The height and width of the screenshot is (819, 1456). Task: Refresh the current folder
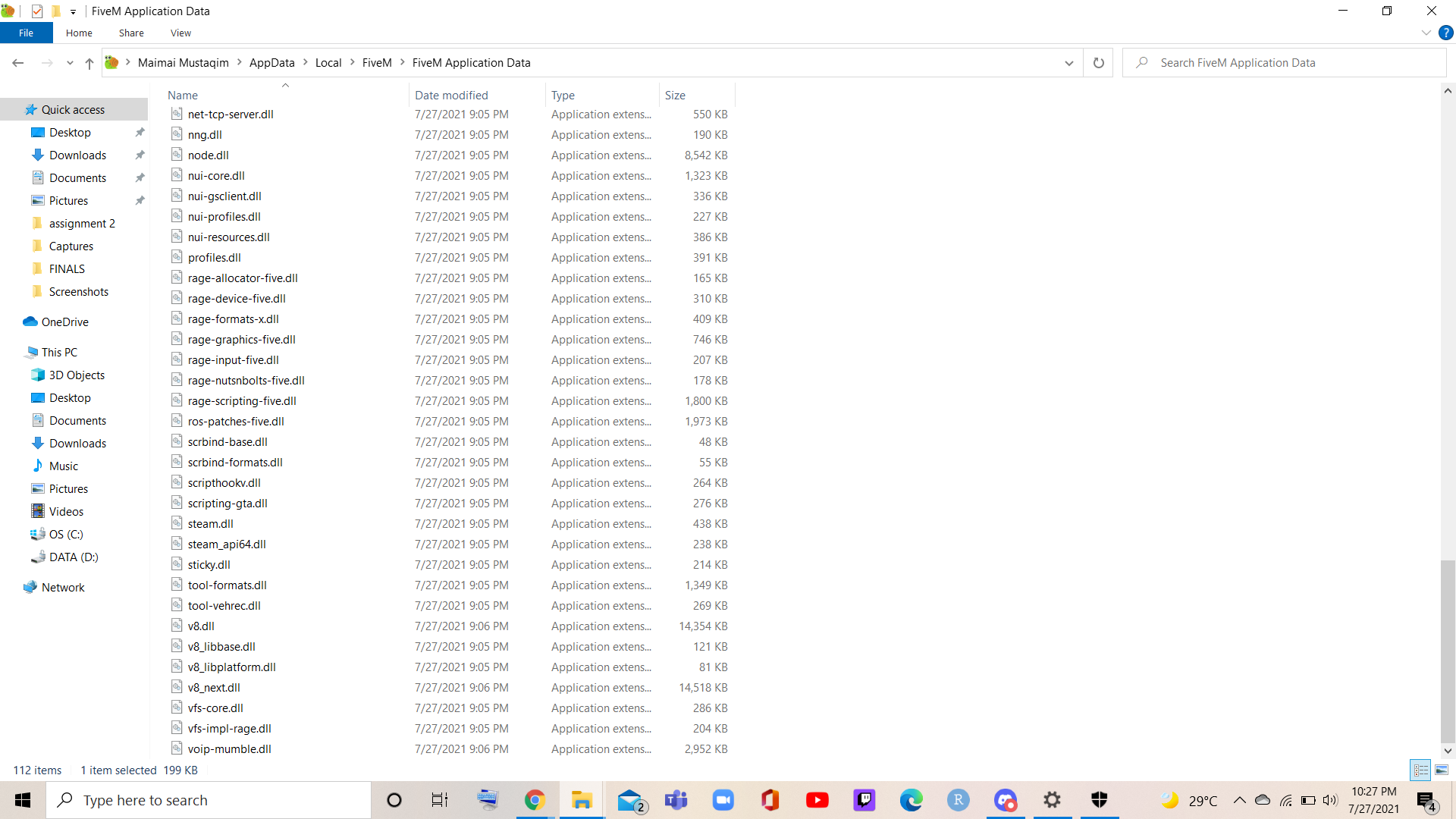tap(1098, 63)
